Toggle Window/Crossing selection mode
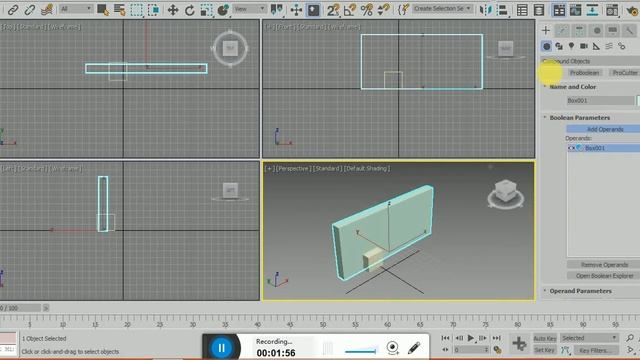The image size is (640, 360). point(153,10)
